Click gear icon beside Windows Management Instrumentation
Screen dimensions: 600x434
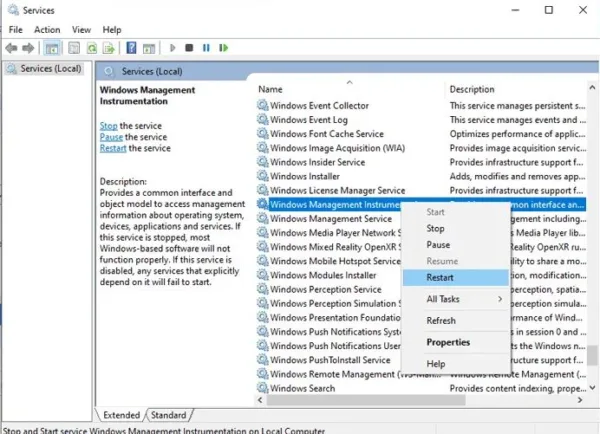pyautogui.click(x=262, y=204)
